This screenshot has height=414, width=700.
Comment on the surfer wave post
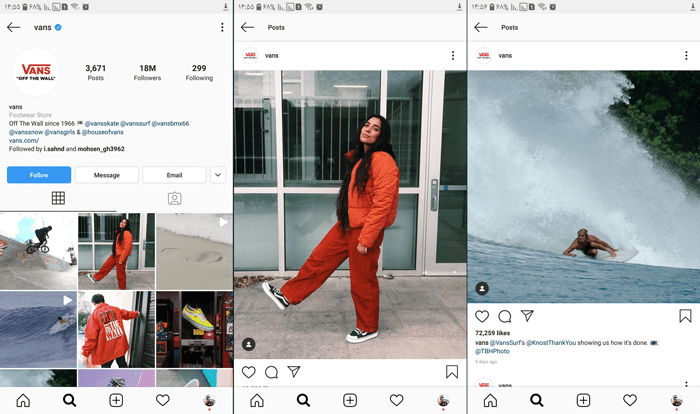coord(505,316)
